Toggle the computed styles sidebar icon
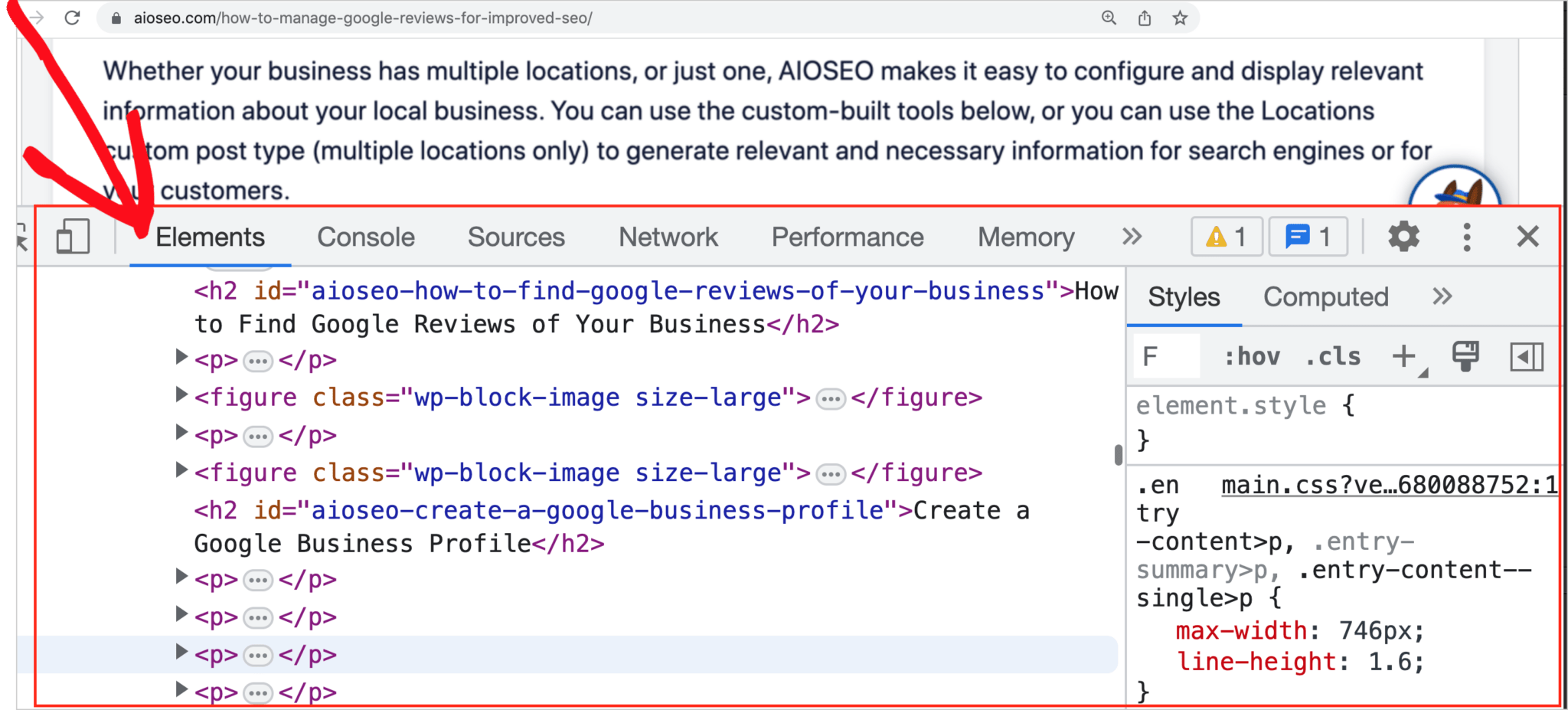 tap(1526, 356)
